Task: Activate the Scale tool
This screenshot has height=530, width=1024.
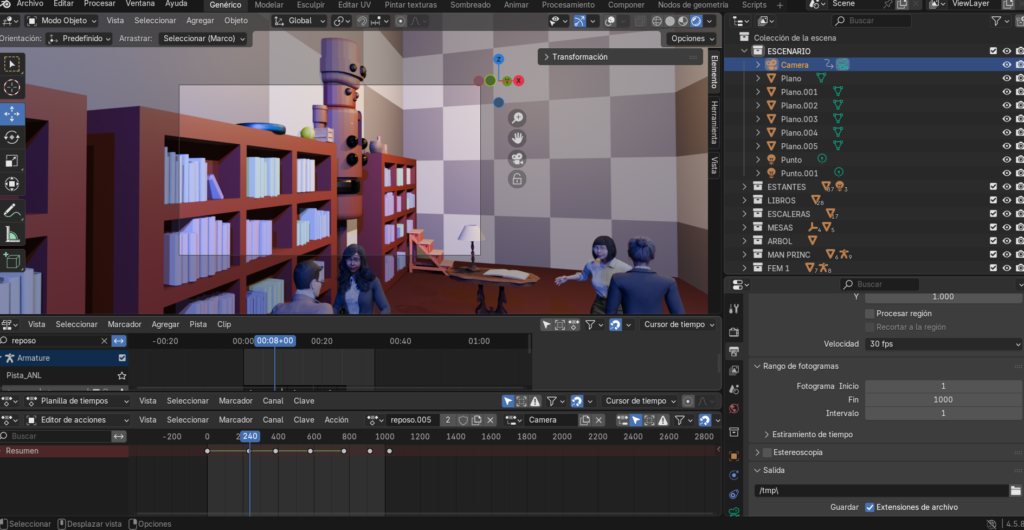Action: (12, 161)
